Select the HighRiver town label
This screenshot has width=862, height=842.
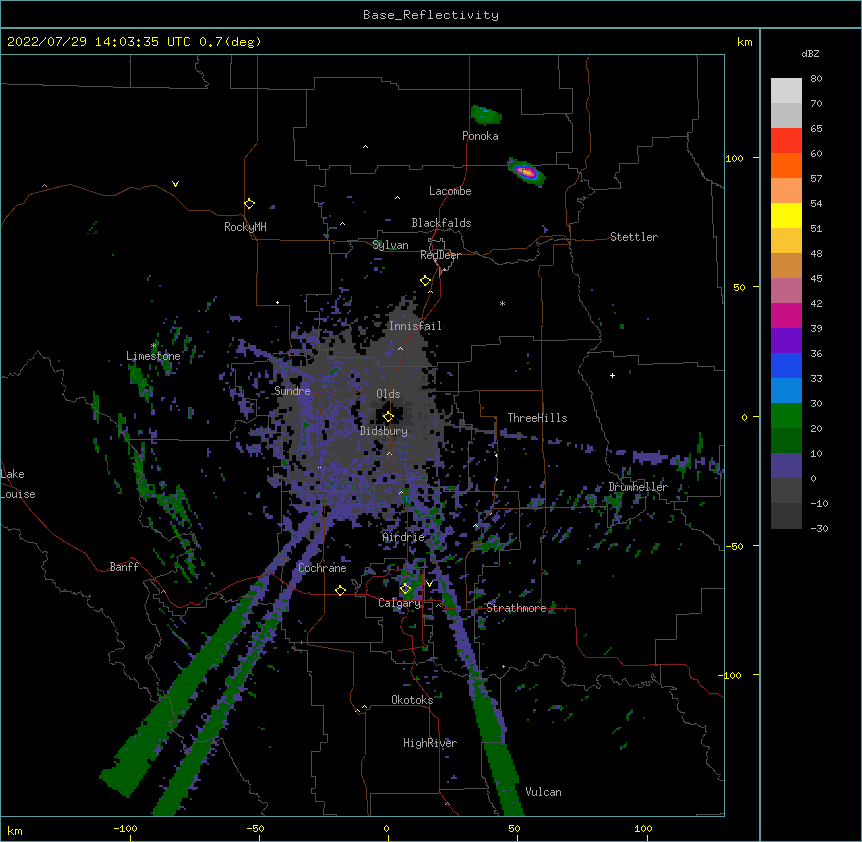pyautogui.click(x=429, y=743)
